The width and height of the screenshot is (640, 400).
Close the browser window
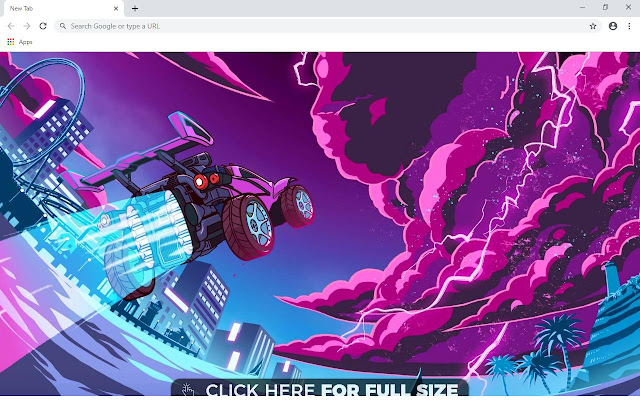628,7
